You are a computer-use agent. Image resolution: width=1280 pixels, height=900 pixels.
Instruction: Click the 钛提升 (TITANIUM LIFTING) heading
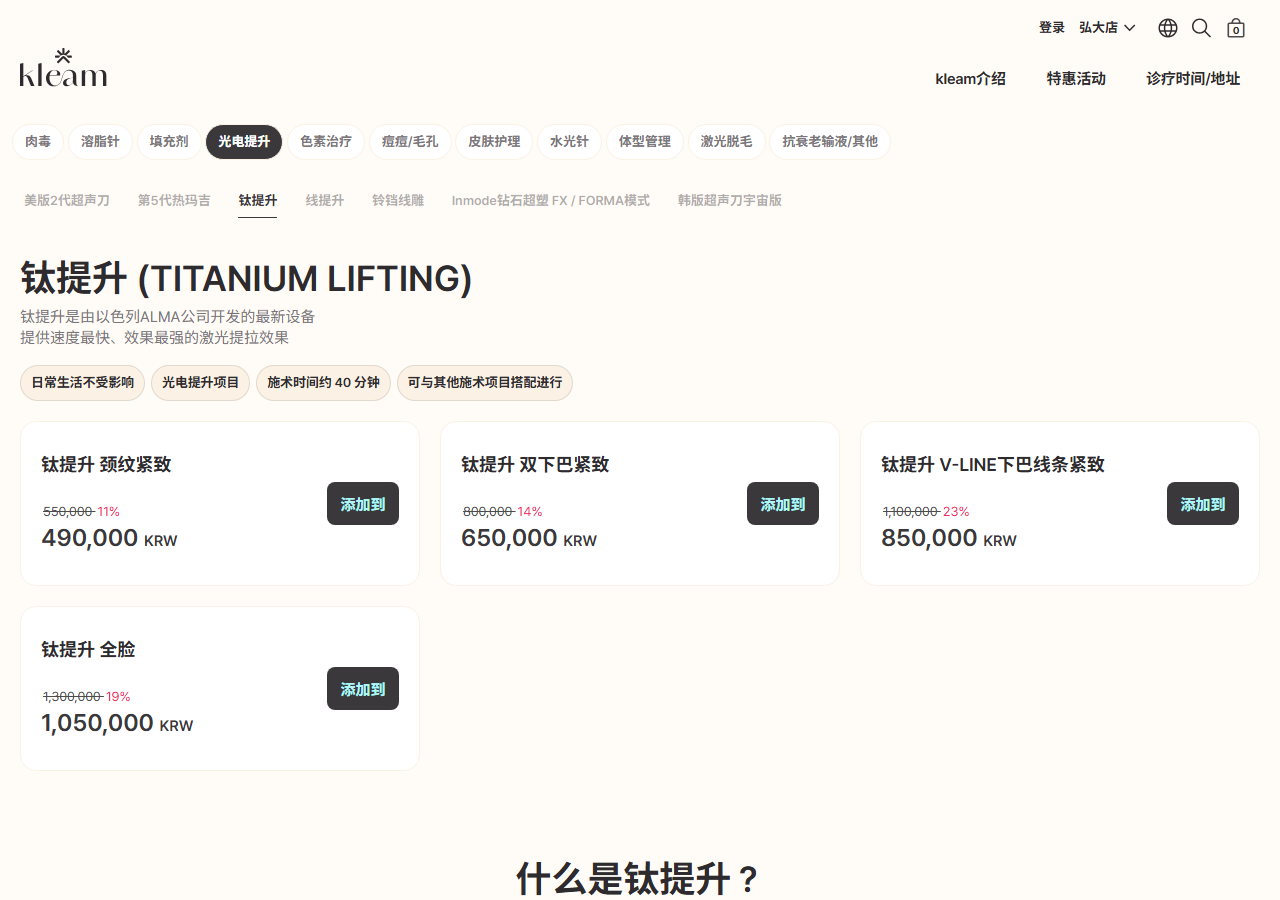click(x=246, y=279)
